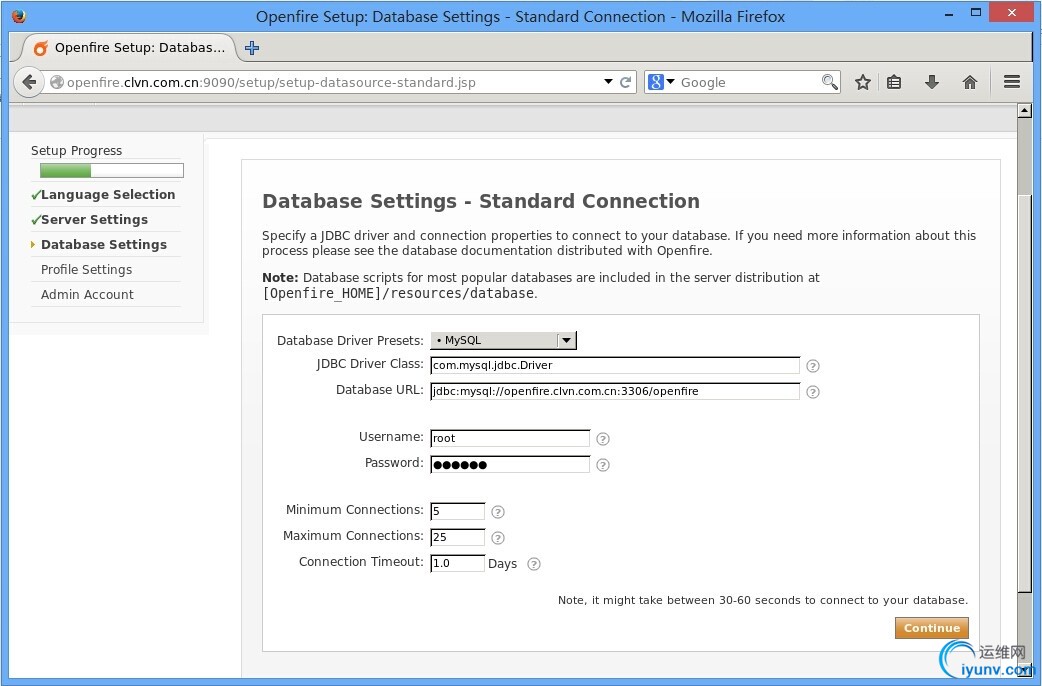The height and width of the screenshot is (686, 1042).
Task: Open Database Driver Presets MySQL dropdown
Action: [504, 340]
